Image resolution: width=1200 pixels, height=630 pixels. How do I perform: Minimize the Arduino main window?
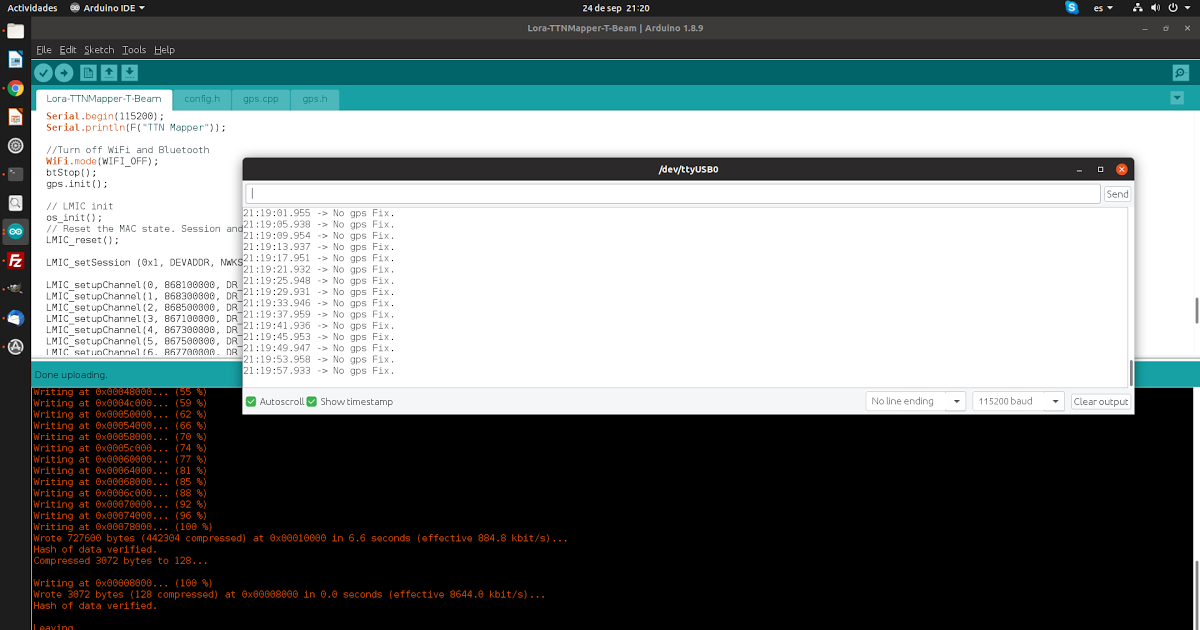(x=1146, y=28)
